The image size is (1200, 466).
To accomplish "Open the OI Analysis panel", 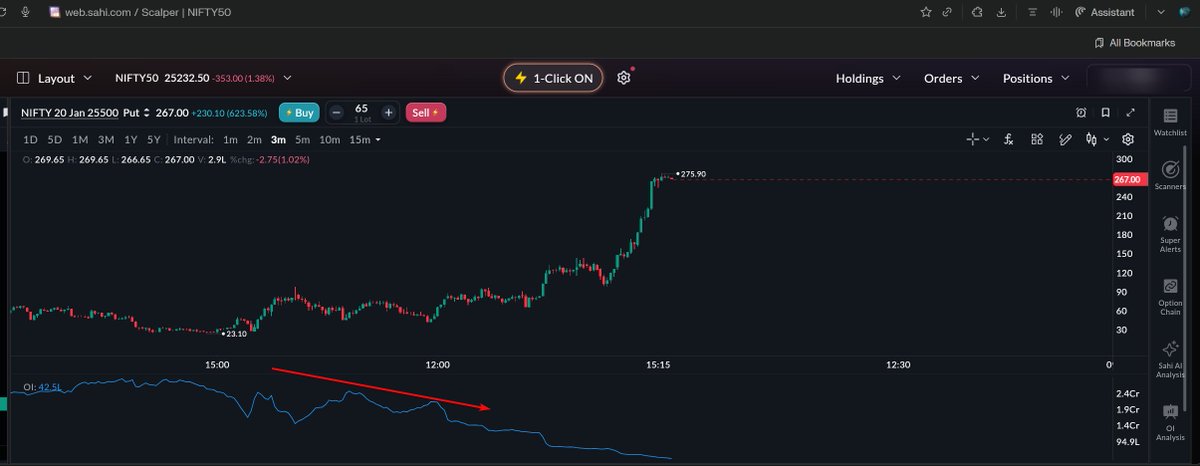I will coord(1170,422).
